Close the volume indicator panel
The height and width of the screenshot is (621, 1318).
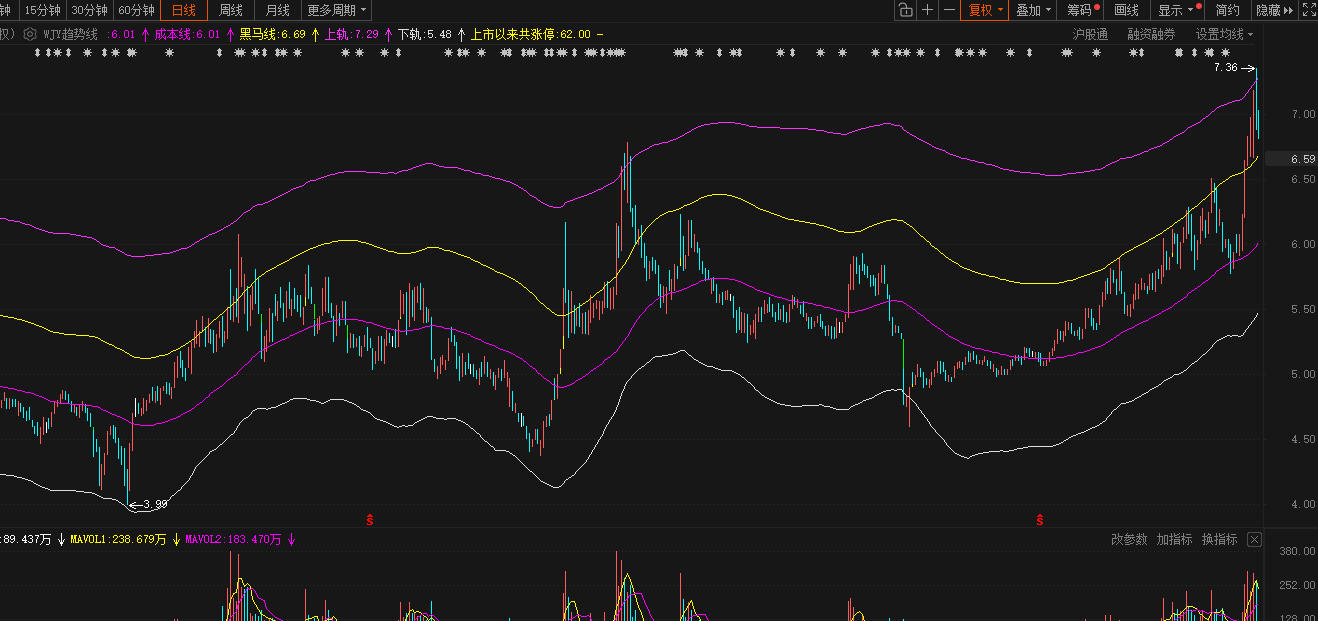1254,540
